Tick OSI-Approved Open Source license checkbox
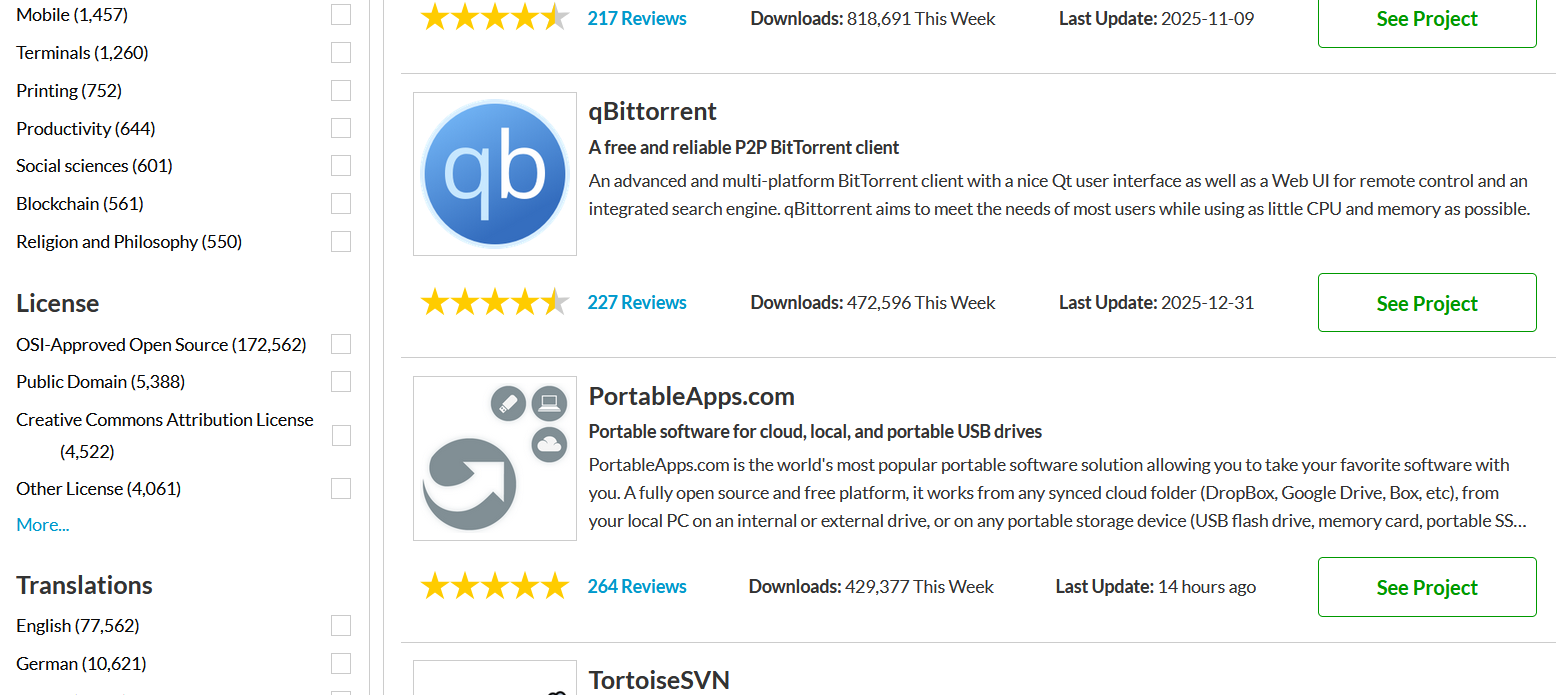This screenshot has height=695, width=1567. 341,345
